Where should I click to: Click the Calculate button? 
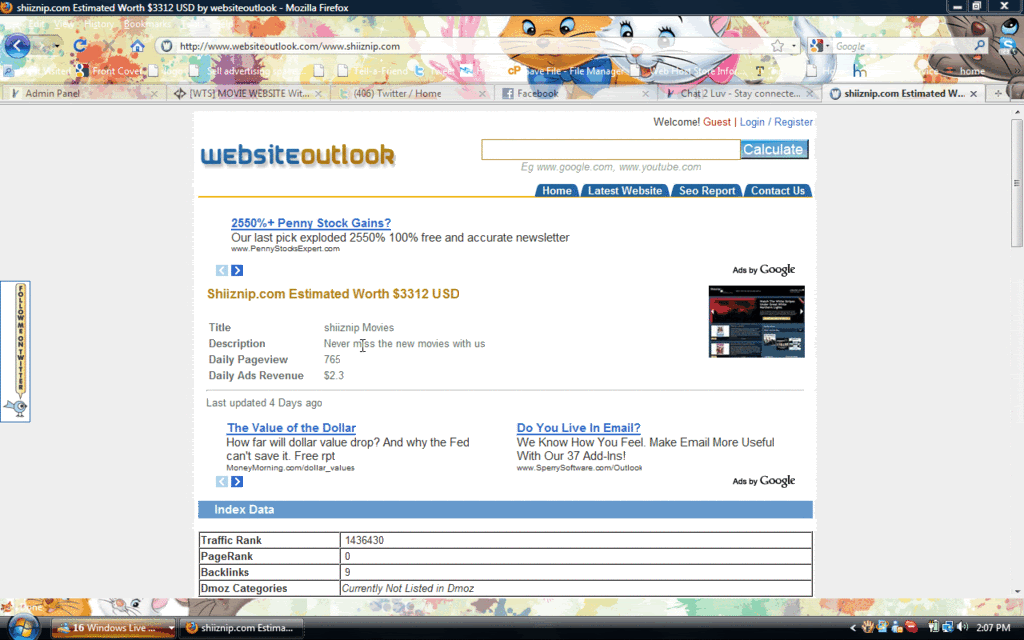point(774,150)
